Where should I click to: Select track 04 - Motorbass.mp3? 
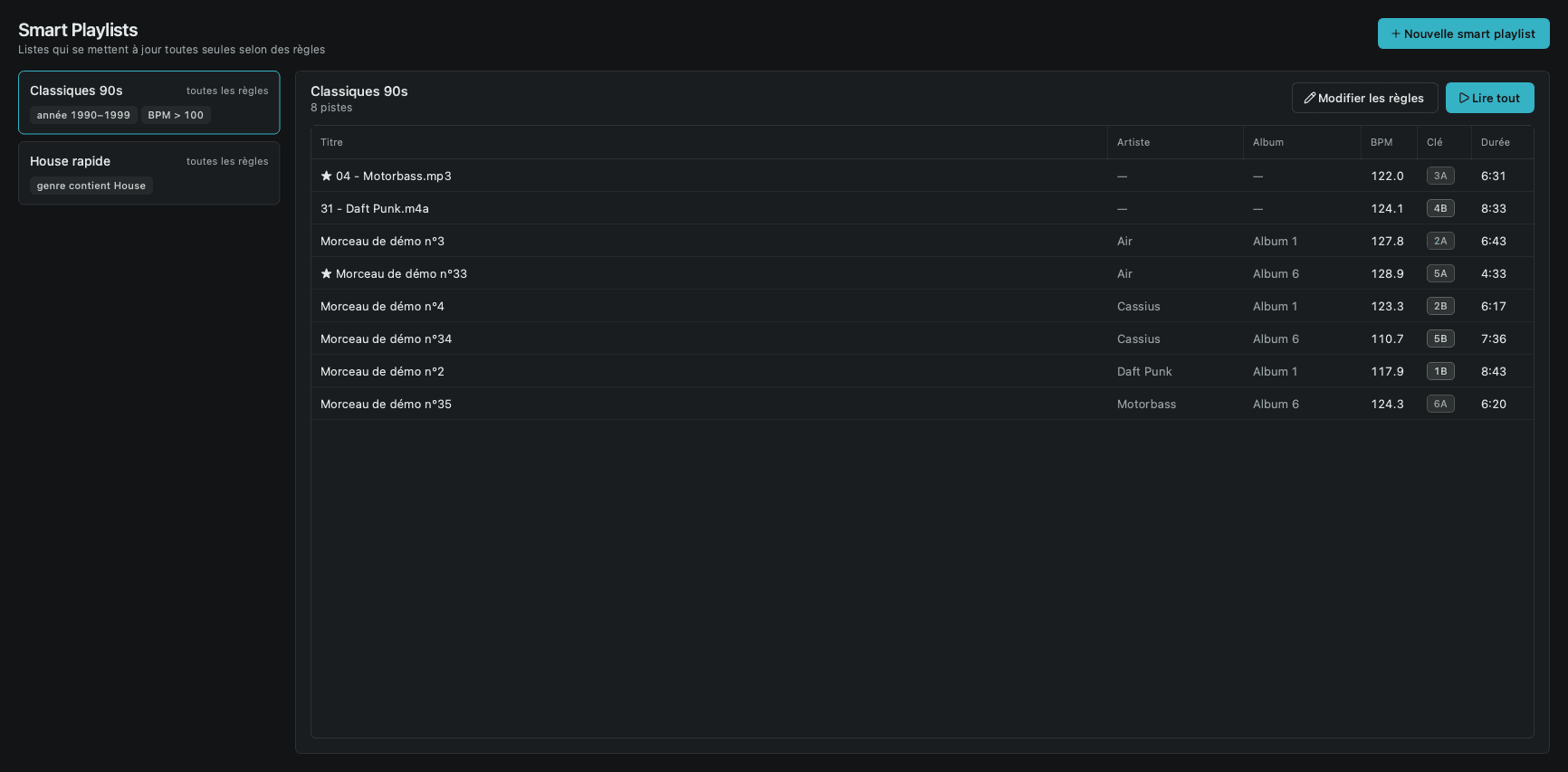click(923, 176)
